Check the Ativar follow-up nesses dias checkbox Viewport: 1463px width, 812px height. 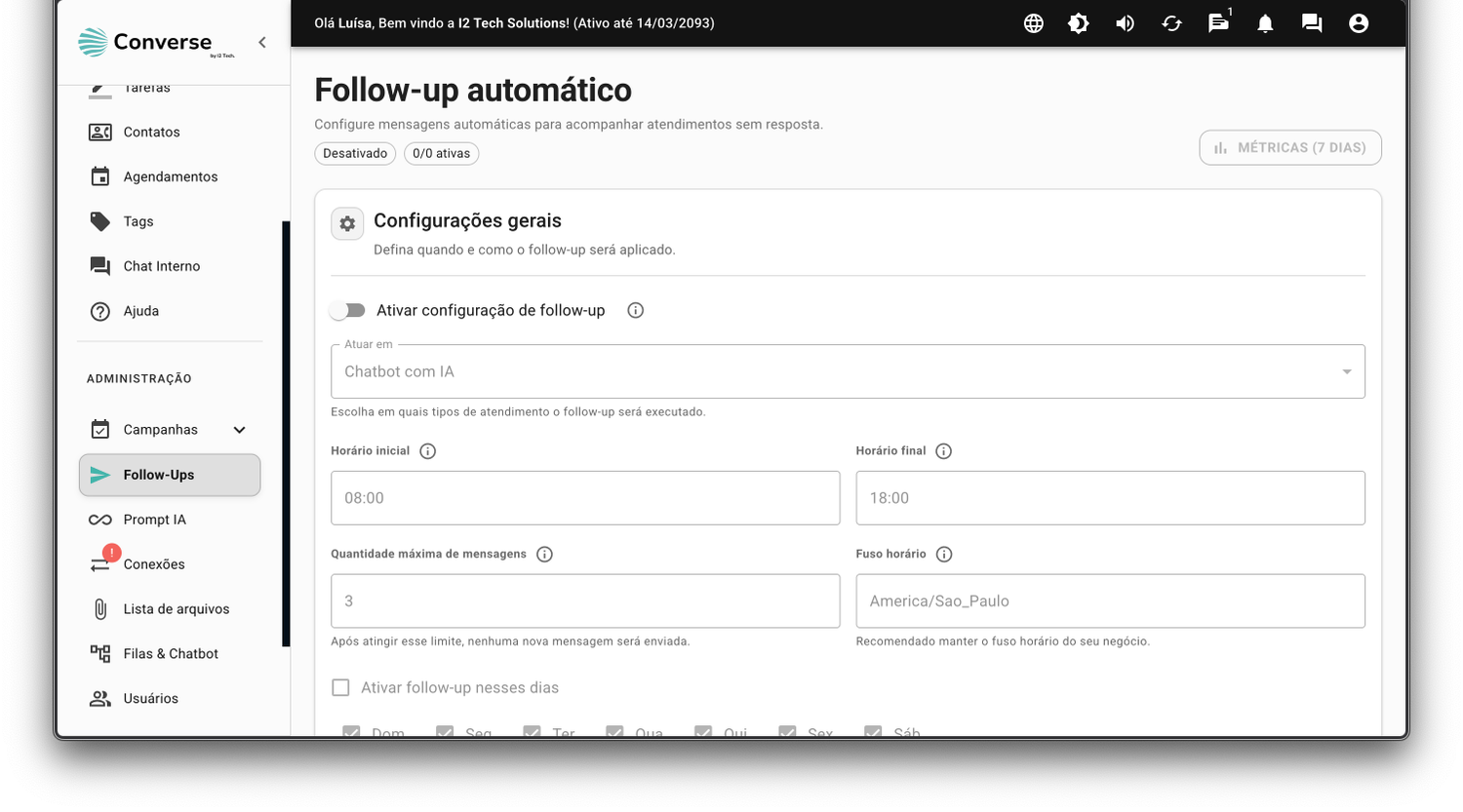[340, 687]
